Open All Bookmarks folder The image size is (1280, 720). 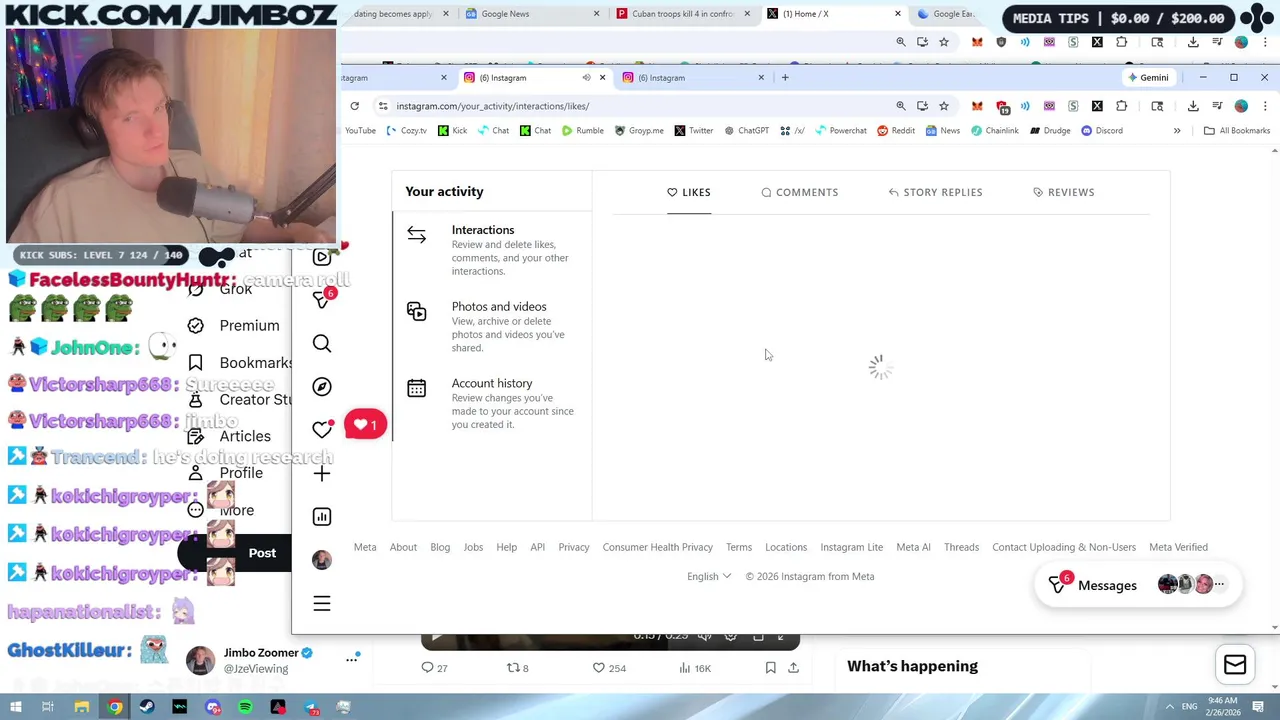pos(1237,131)
